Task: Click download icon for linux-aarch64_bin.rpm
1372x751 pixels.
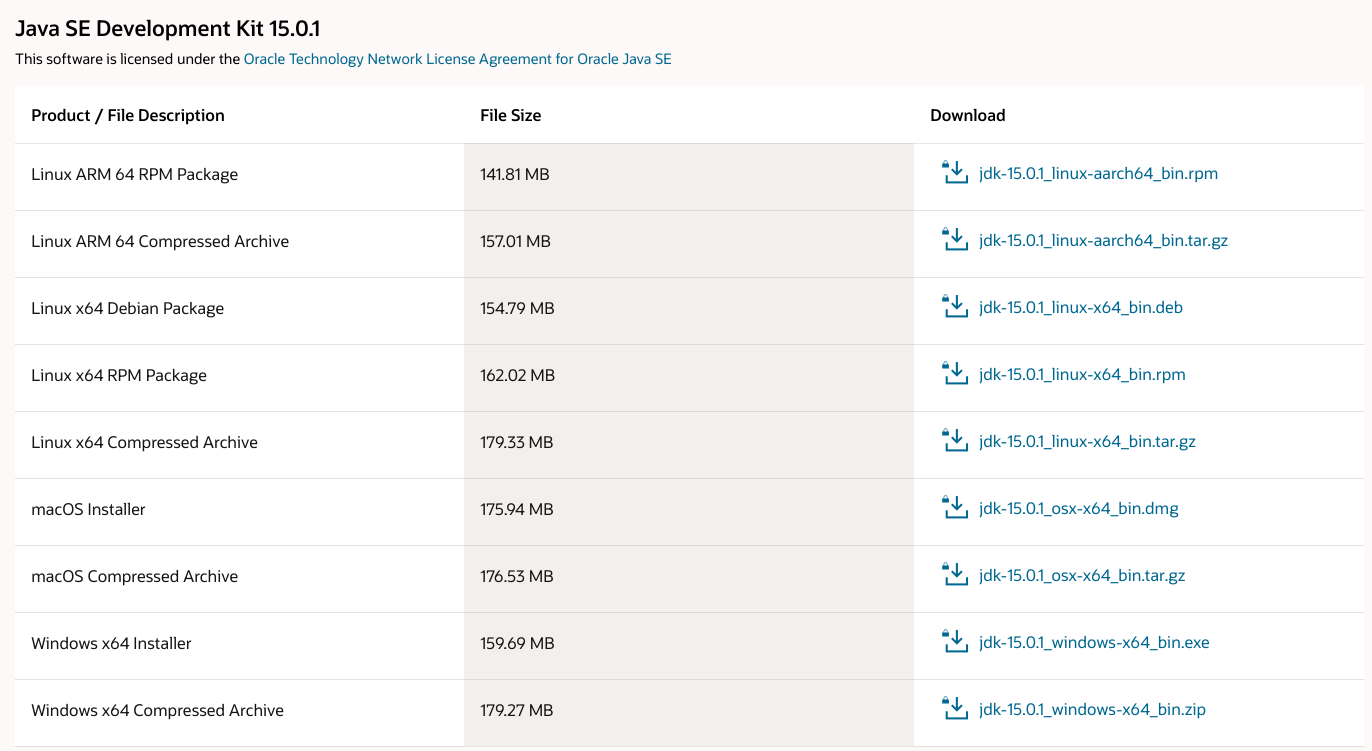Action: (x=956, y=172)
